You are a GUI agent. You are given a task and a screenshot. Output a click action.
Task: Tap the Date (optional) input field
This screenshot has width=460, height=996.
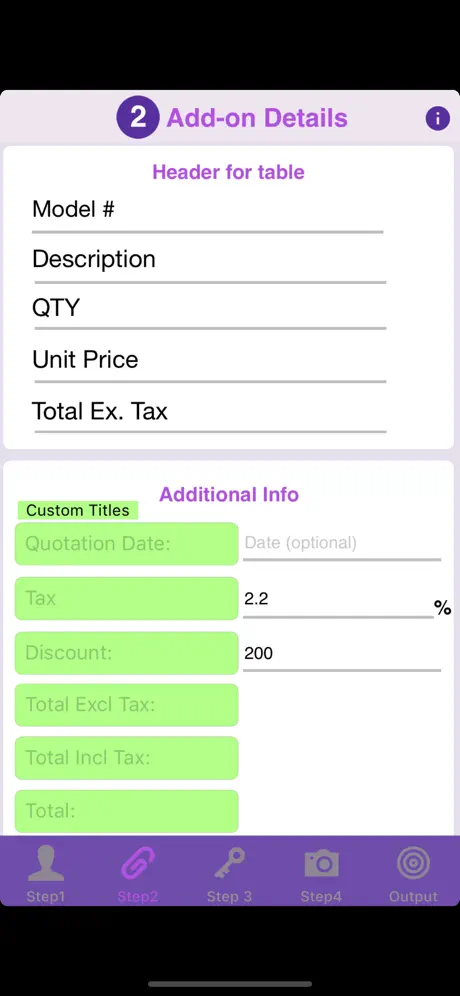[342, 544]
